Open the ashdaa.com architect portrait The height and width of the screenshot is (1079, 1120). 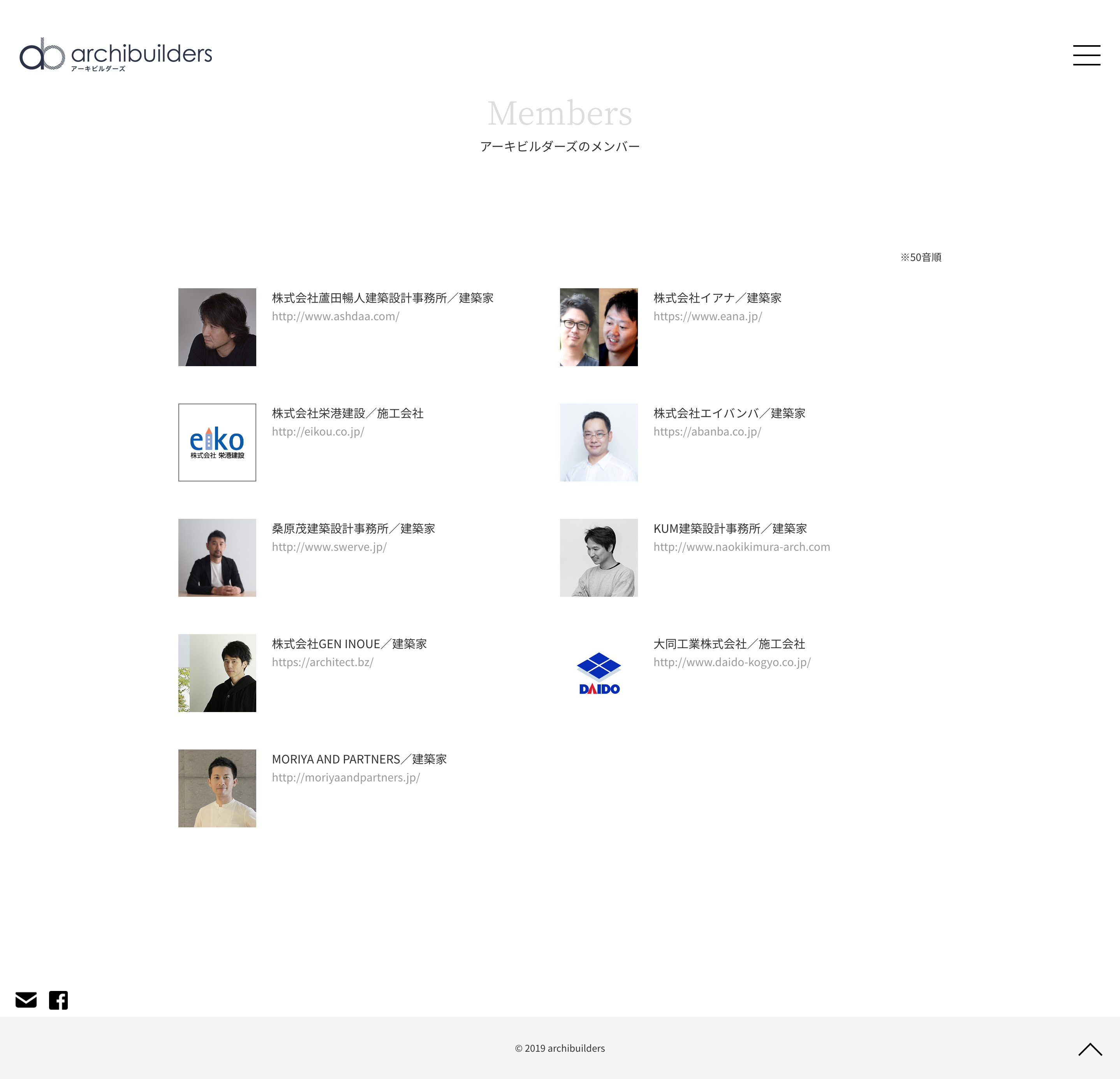coord(217,327)
